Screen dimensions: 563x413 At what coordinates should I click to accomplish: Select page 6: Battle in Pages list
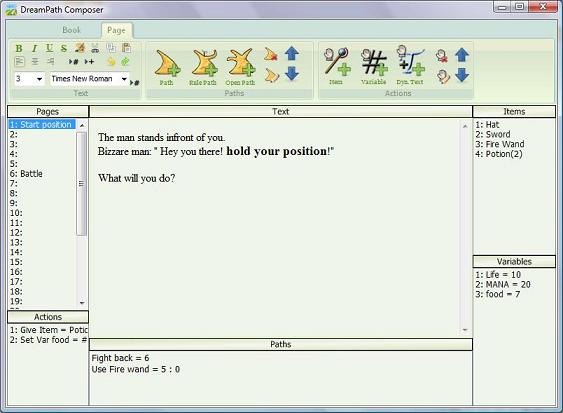(x=26, y=174)
